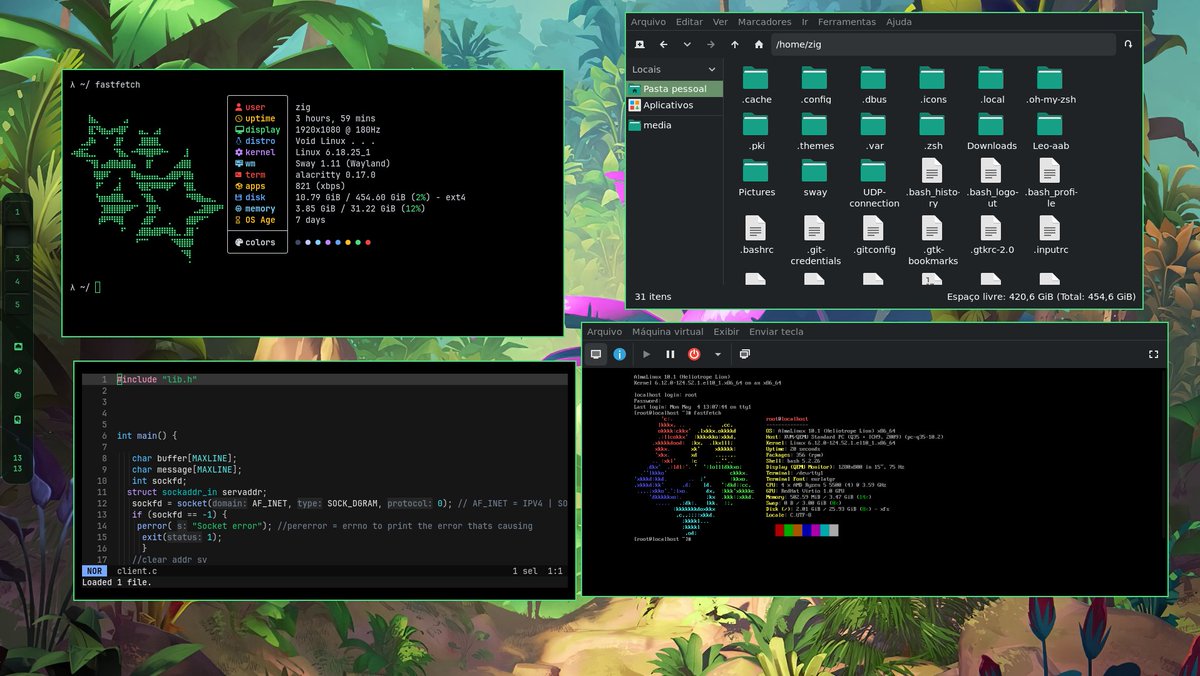This screenshot has width=1200, height=676.
Task: Select the .icons folder
Action: pyautogui.click(x=933, y=86)
